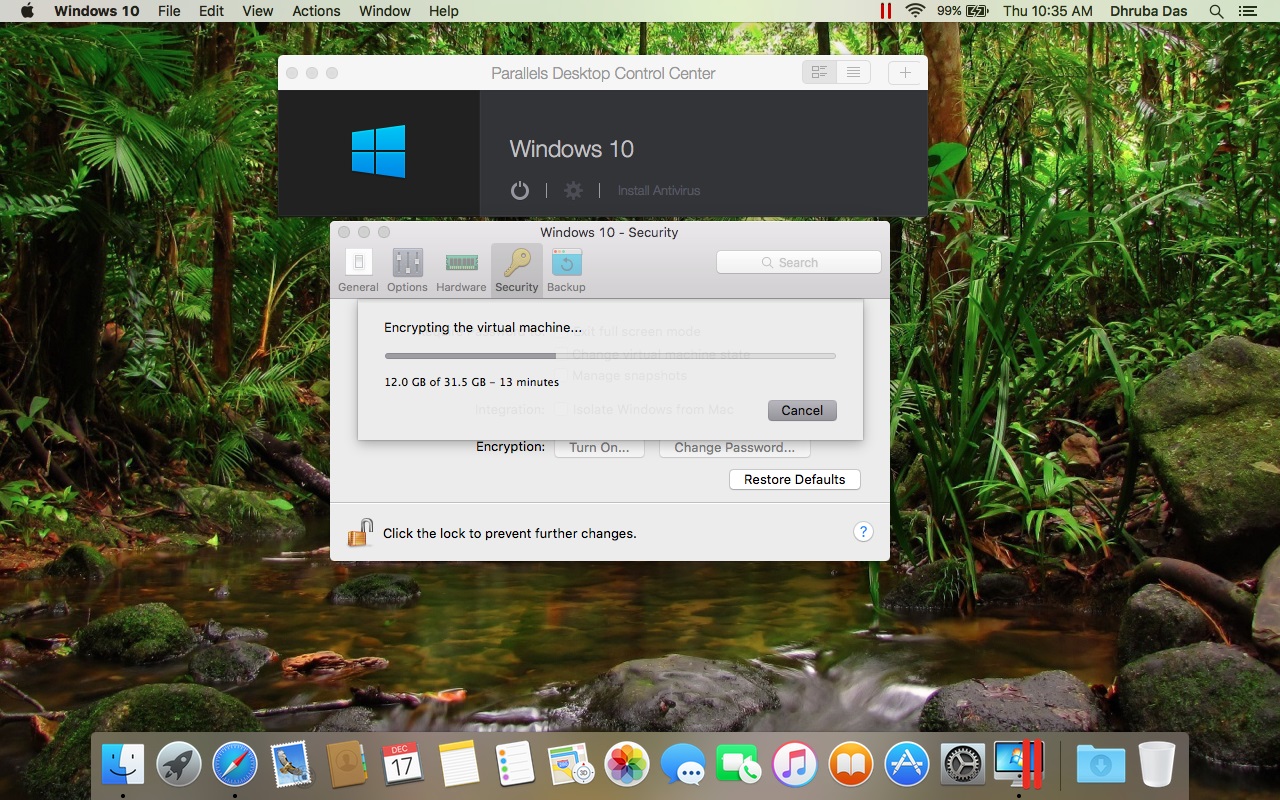
Task: Open System Preferences from the Dock
Action: pyautogui.click(x=963, y=766)
